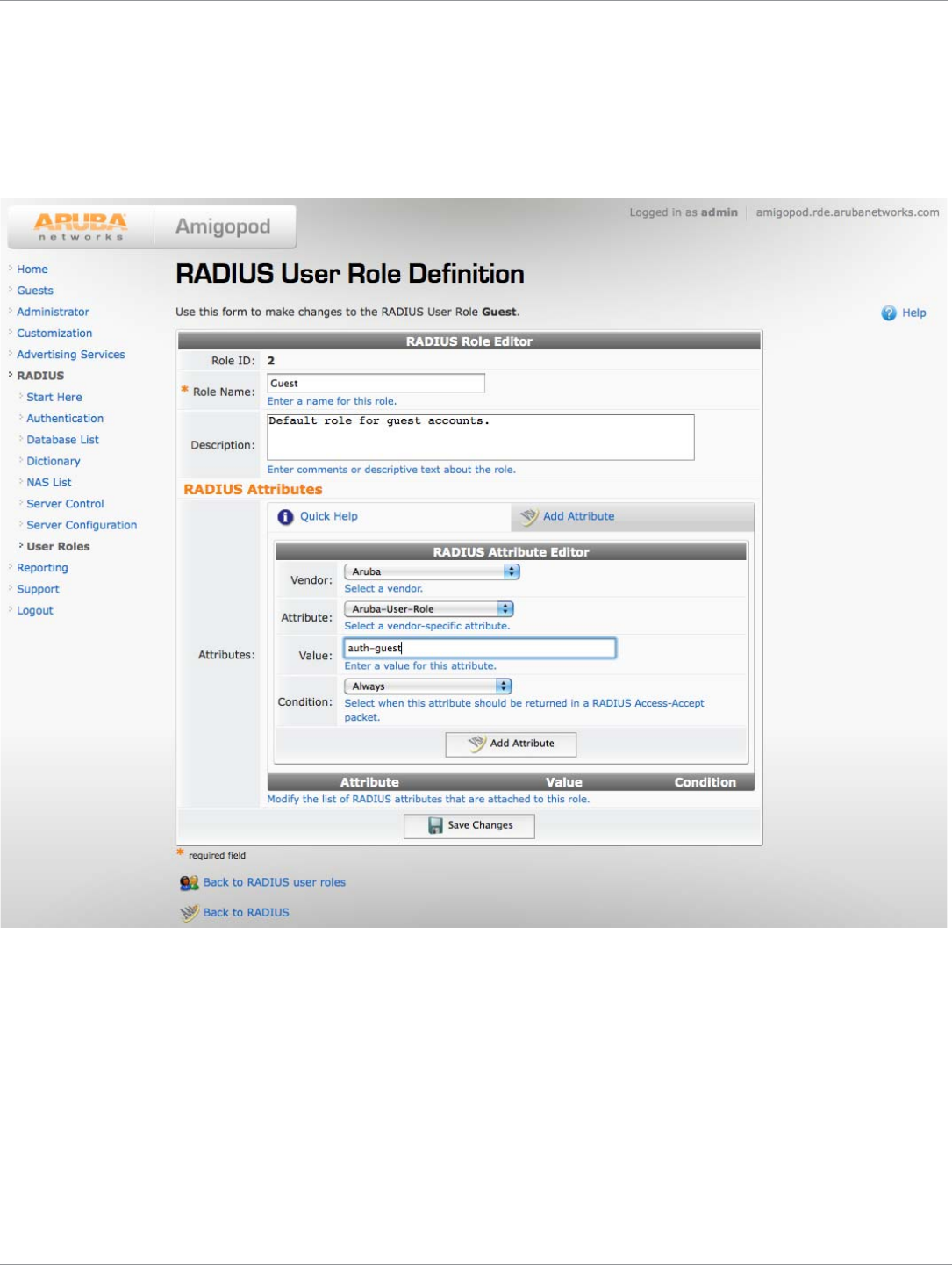Click the Back to RADIUS user roles icon

[x=190, y=883]
